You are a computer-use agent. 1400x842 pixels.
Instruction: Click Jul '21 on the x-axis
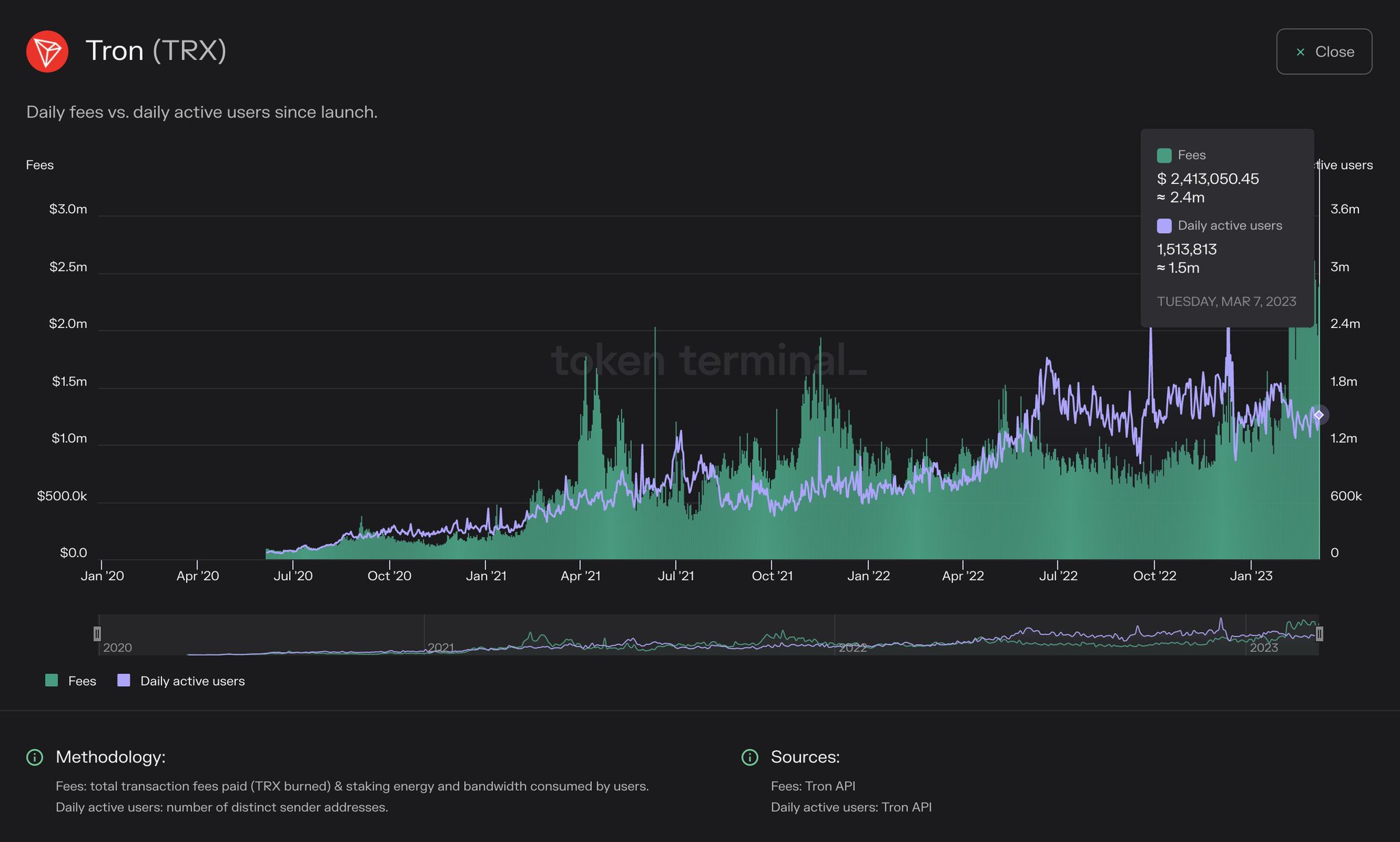(x=675, y=576)
